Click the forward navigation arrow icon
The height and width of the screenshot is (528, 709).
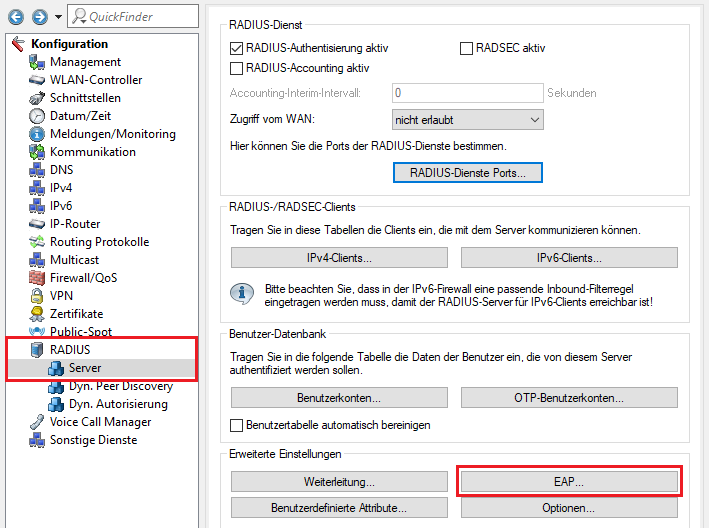point(40,17)
